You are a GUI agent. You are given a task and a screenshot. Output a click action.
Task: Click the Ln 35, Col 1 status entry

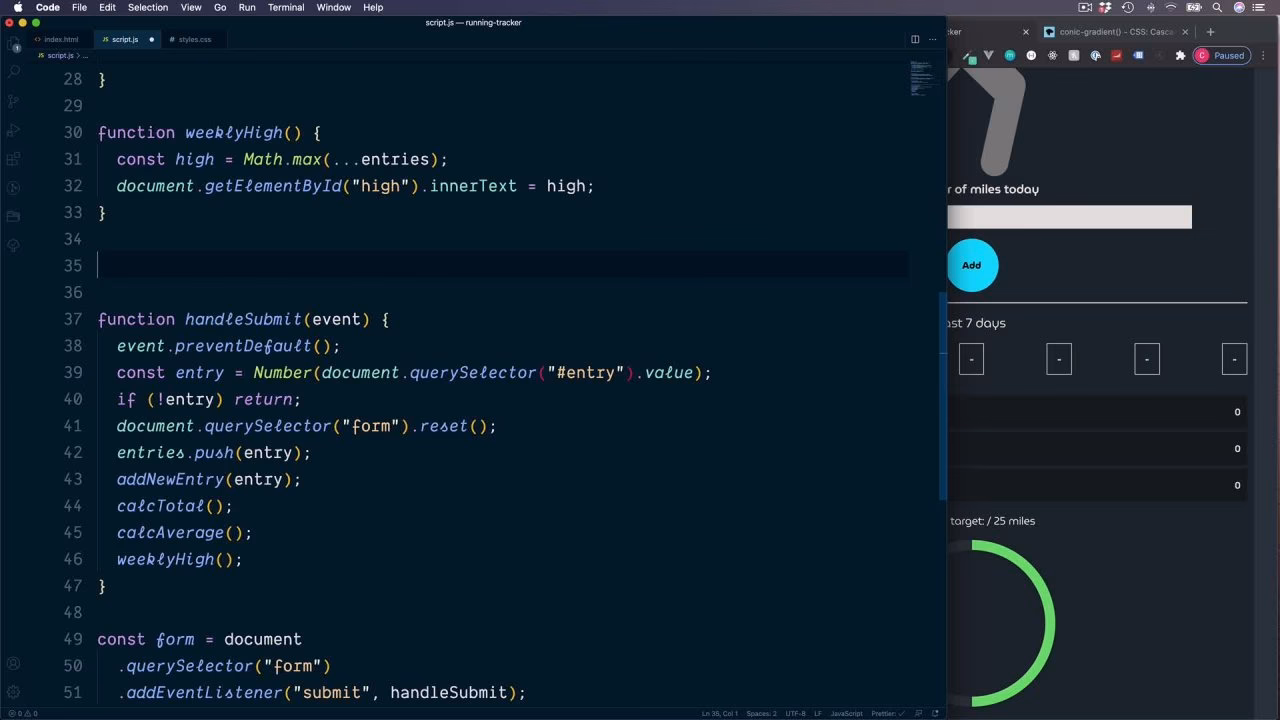(720, 713)
